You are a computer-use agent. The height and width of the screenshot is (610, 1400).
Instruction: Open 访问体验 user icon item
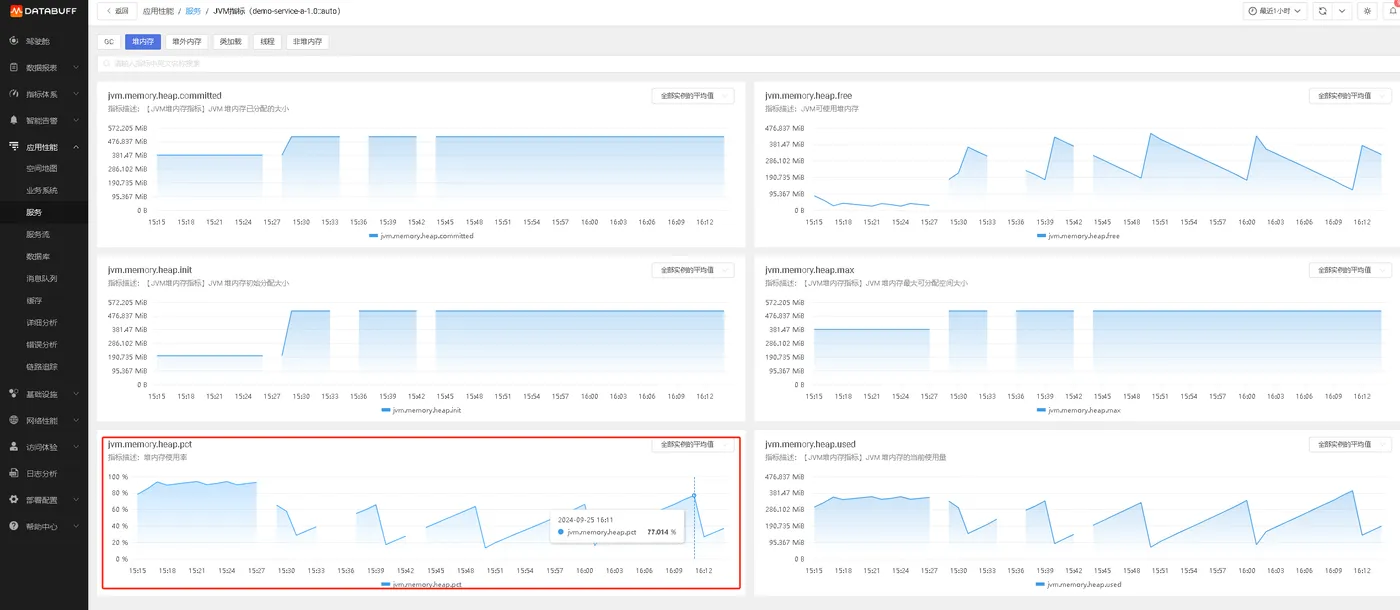point(43,447)
